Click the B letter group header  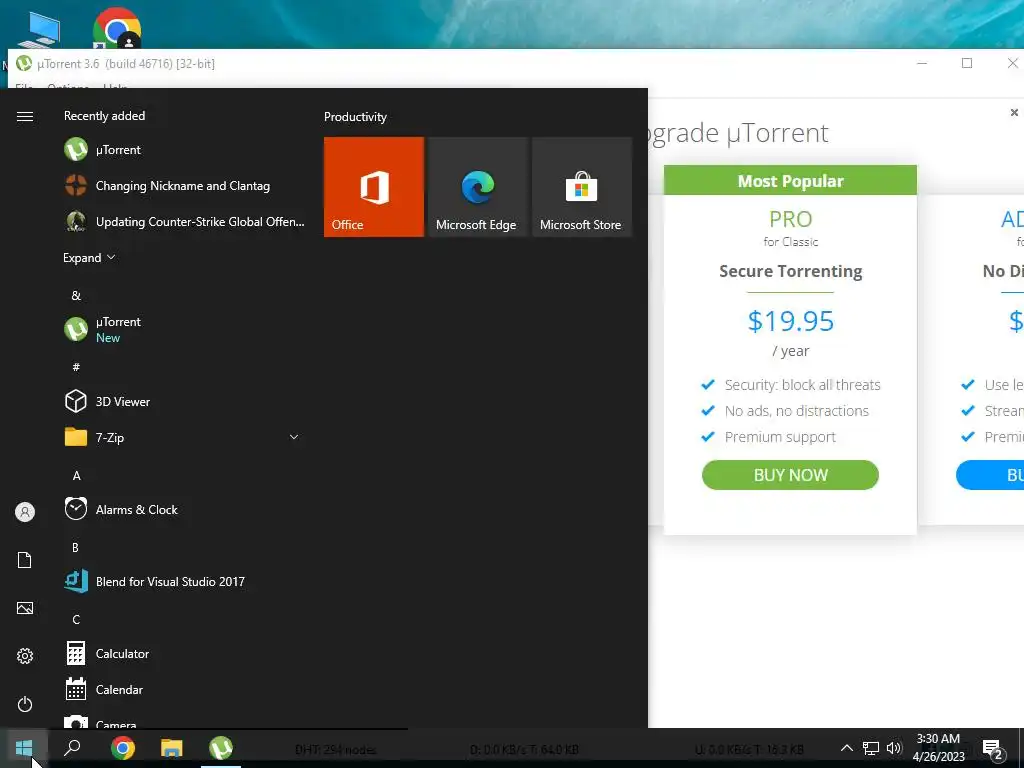76,547
